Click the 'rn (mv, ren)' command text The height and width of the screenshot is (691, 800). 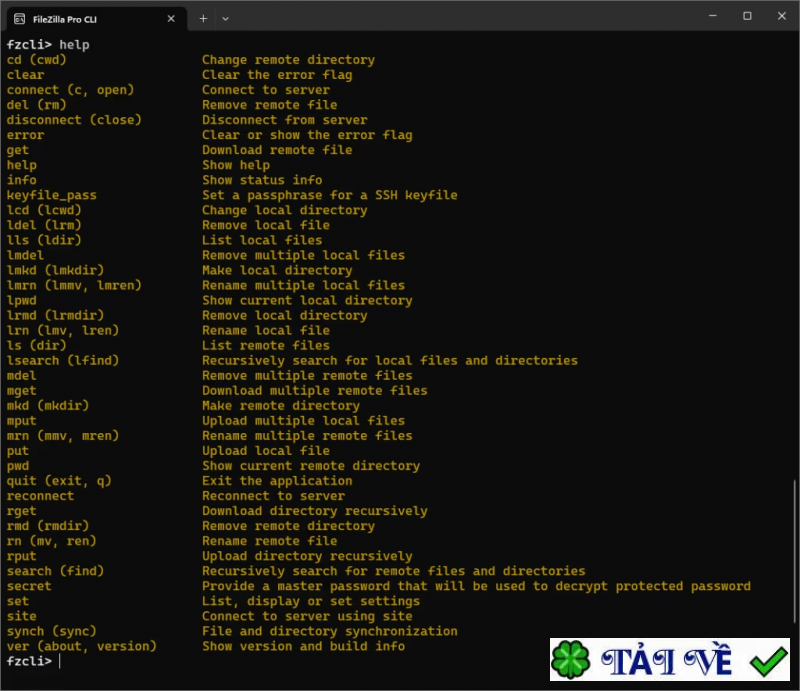tap(52, 541)
